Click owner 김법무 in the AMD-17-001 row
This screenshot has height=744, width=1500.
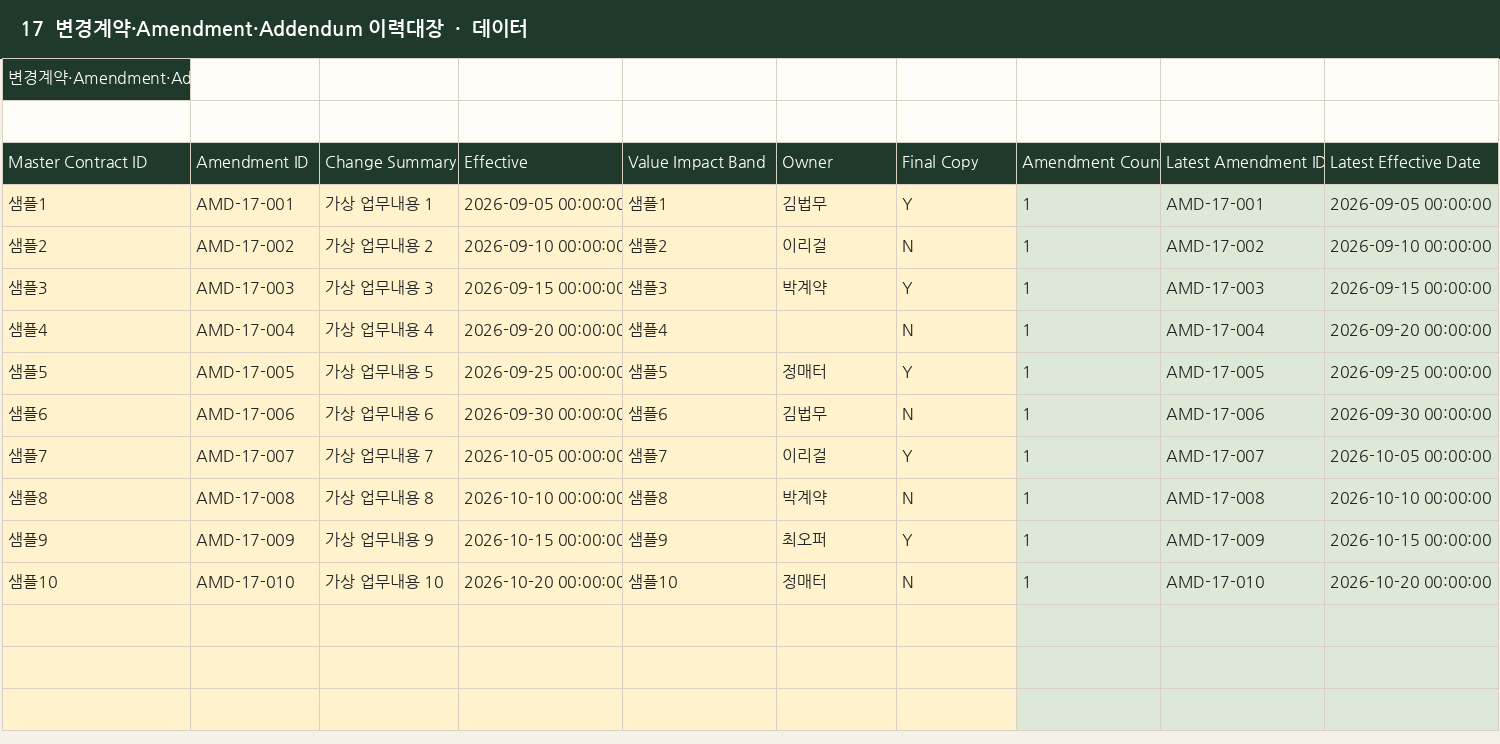coord(836,205)
